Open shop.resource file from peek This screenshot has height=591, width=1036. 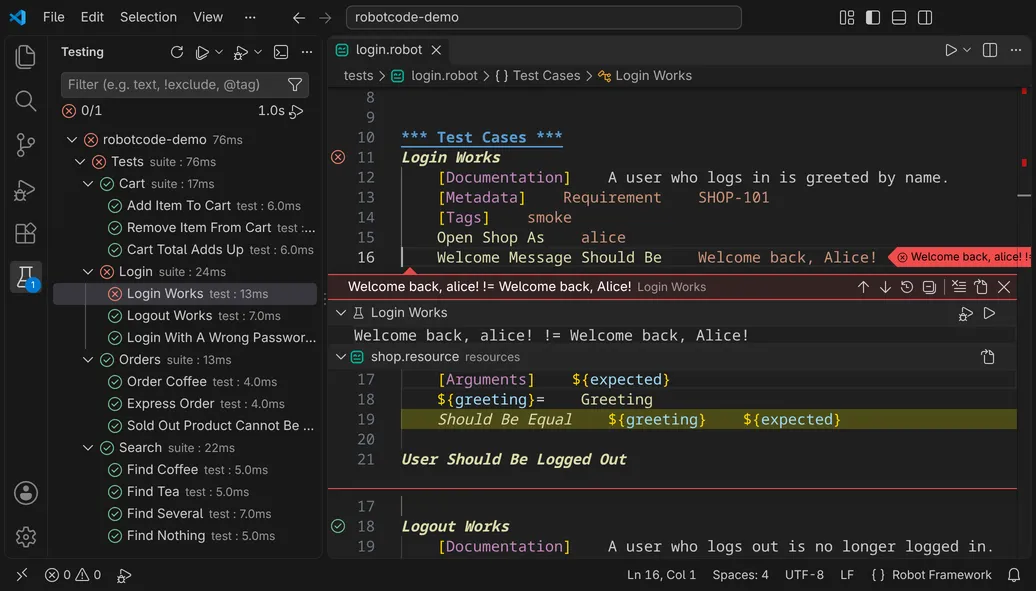pos(988,357)
